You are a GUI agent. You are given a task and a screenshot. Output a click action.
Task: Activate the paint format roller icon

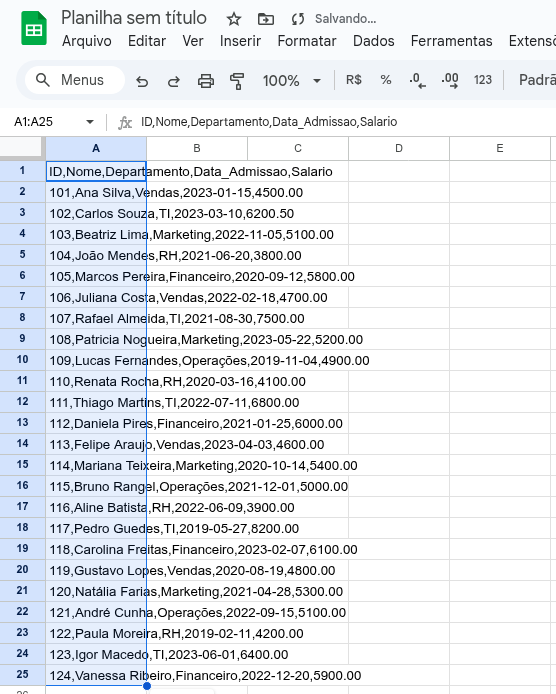coord(237,81)
